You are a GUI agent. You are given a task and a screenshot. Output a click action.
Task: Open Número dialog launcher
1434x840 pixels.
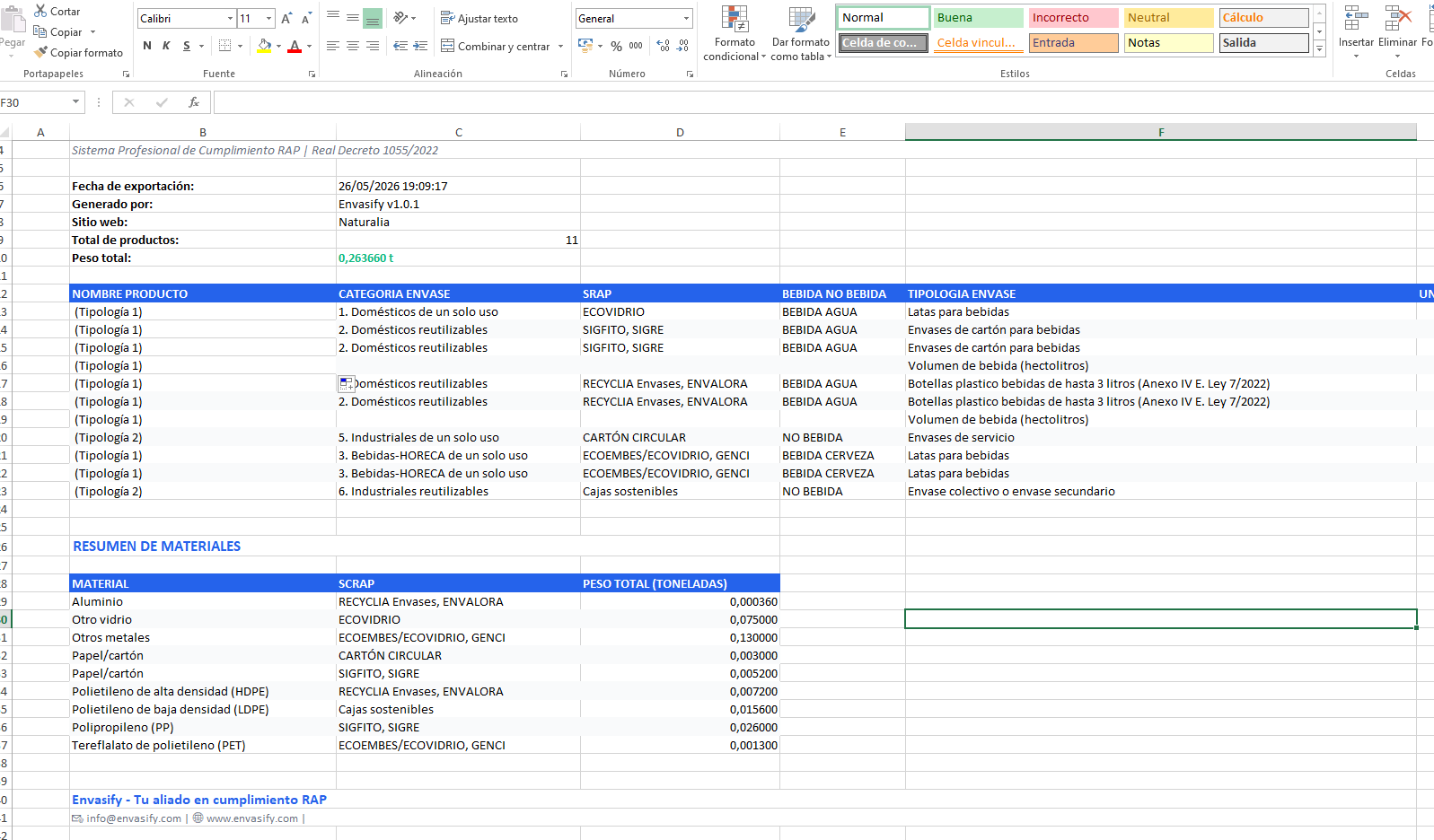(690, 74)
